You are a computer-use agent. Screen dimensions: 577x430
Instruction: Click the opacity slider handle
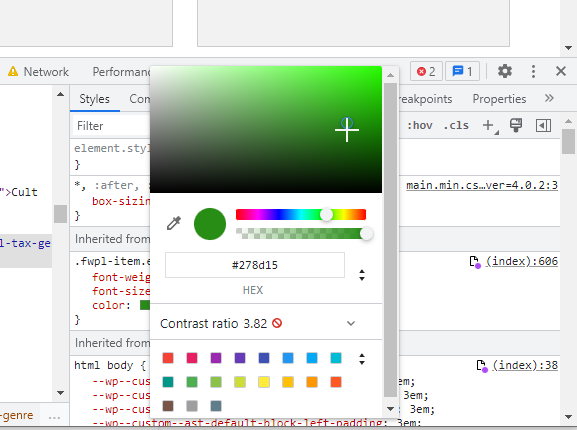366,234
